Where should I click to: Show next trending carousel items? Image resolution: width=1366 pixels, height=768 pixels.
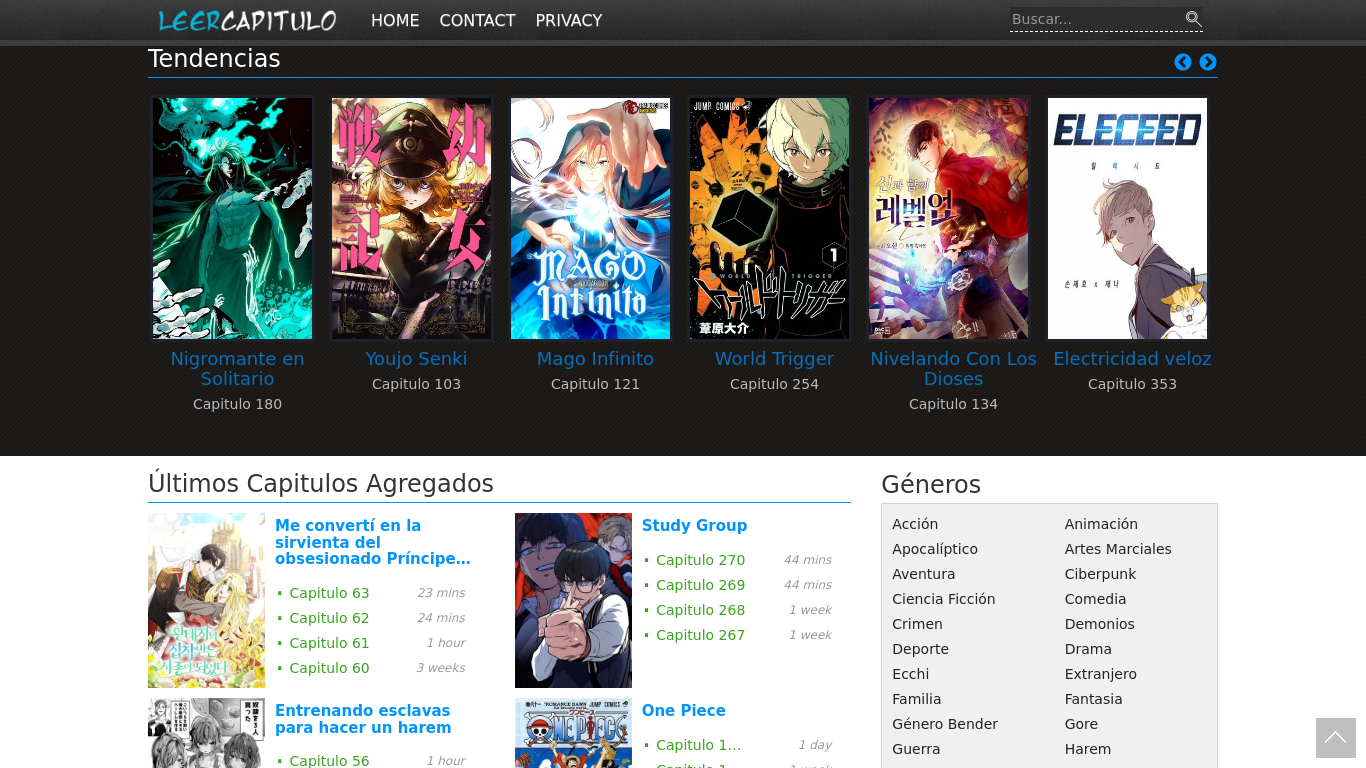(1208, 62)
